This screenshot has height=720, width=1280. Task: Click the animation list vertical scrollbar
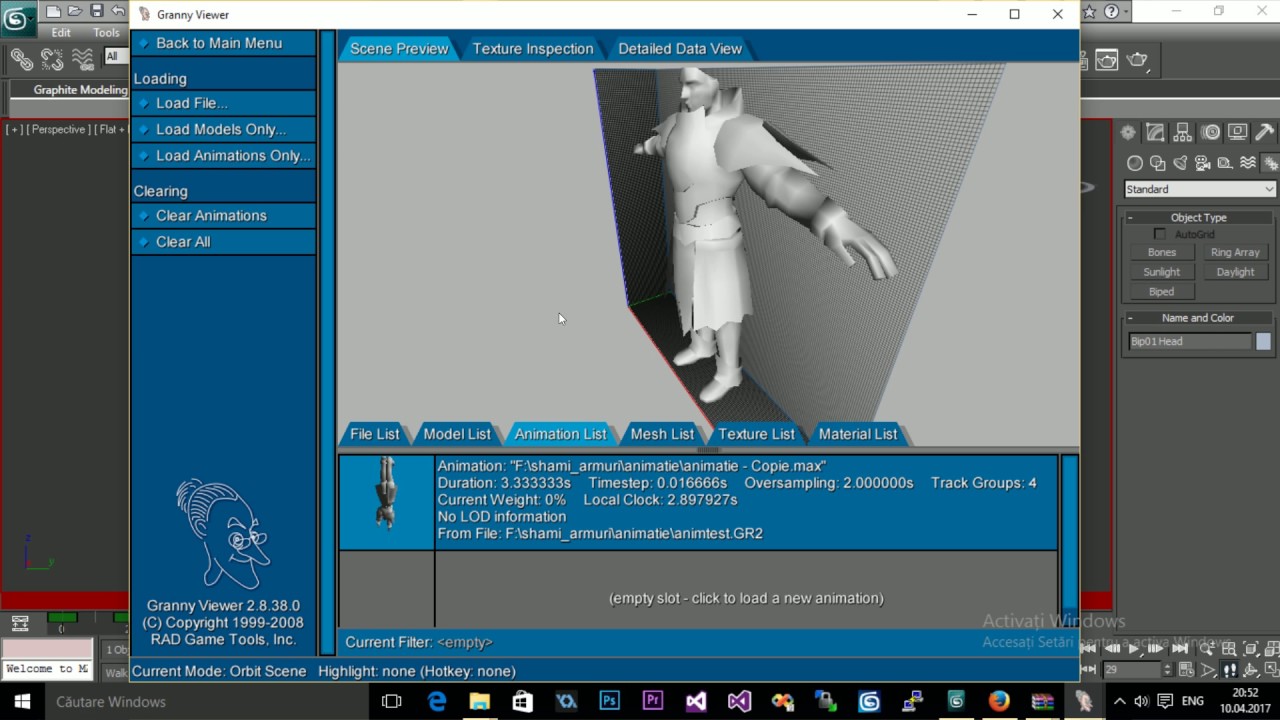click(x=1069, y=541)
